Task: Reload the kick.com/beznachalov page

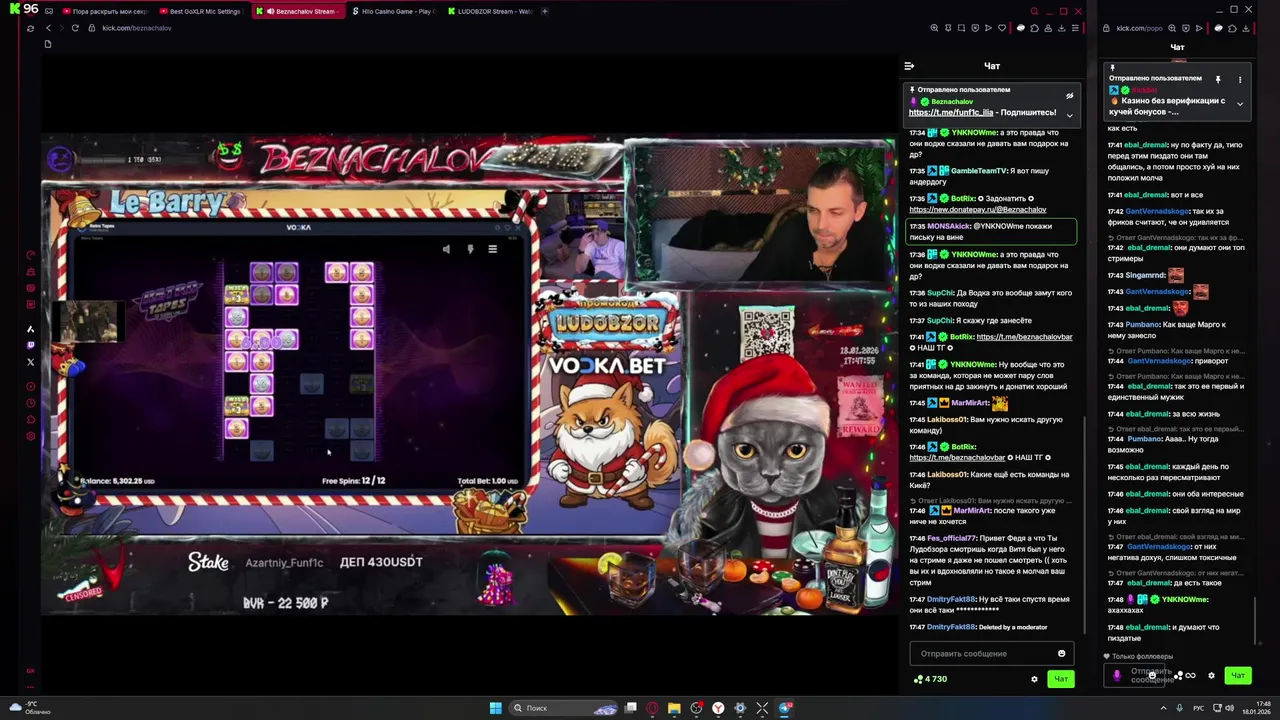Action: [75, 28]
